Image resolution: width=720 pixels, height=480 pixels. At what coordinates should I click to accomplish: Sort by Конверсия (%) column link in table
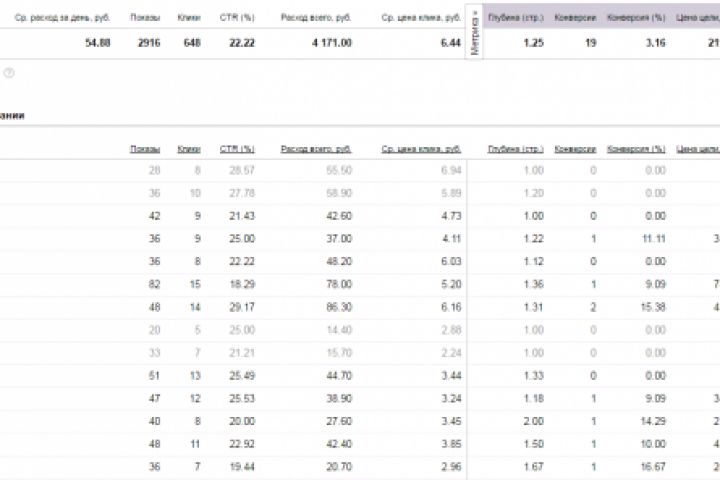coord(636,149)
